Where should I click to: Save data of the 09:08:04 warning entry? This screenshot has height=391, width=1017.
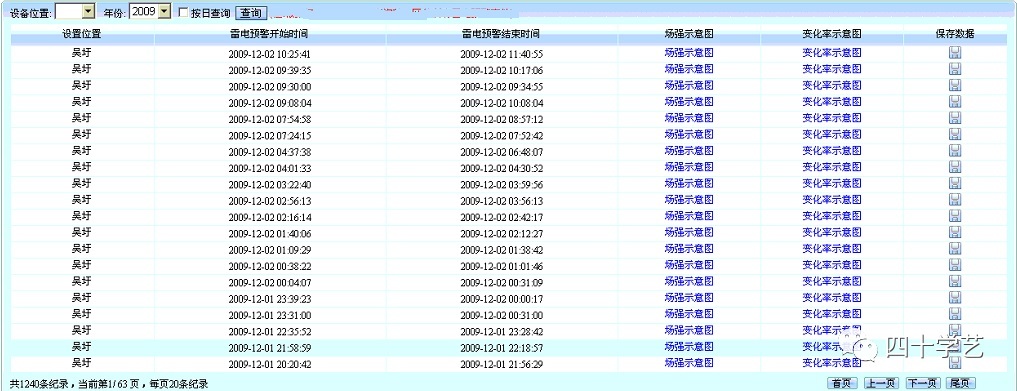pos(955,101)
